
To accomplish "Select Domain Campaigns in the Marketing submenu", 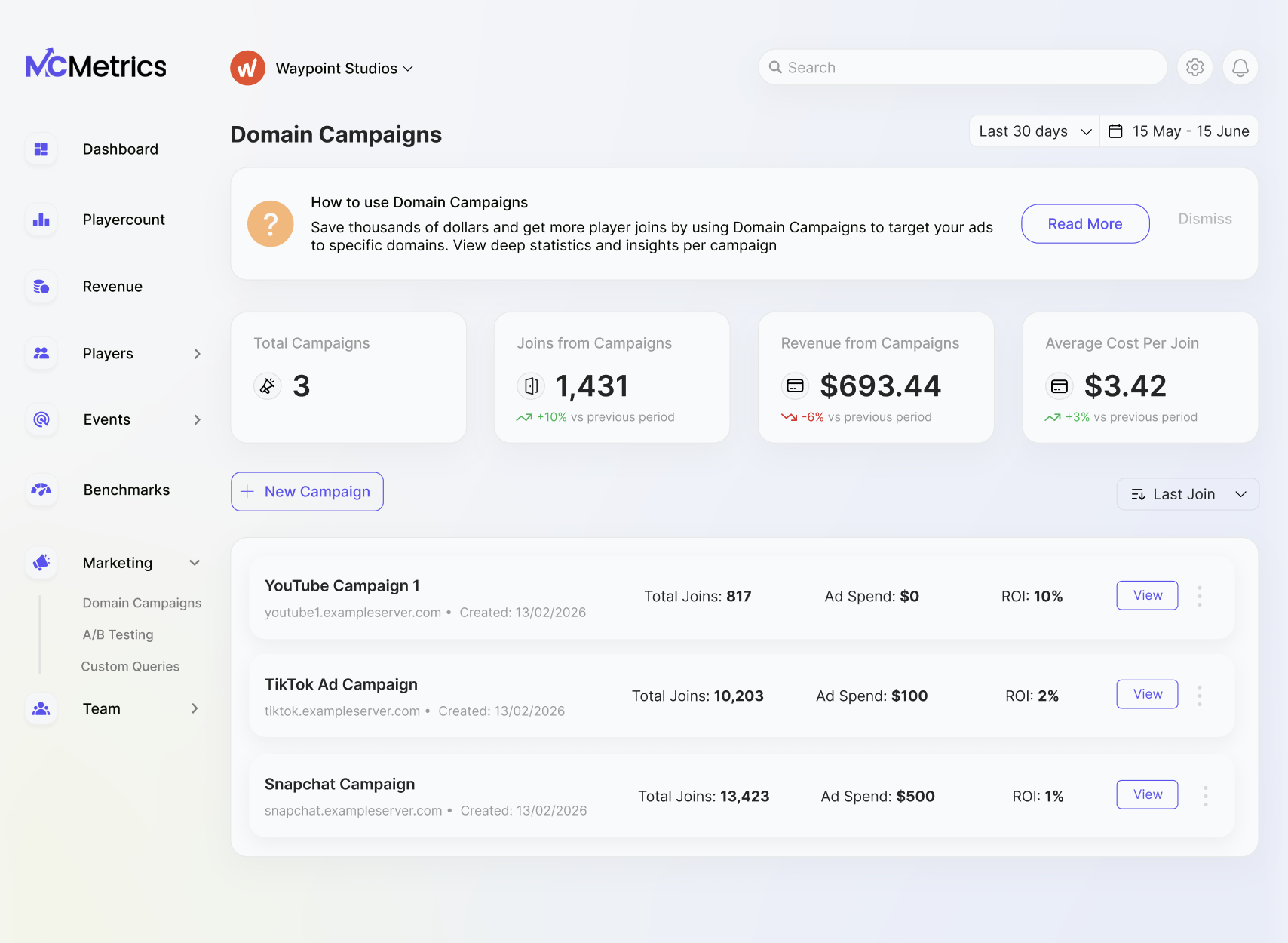I will (142, 603).
